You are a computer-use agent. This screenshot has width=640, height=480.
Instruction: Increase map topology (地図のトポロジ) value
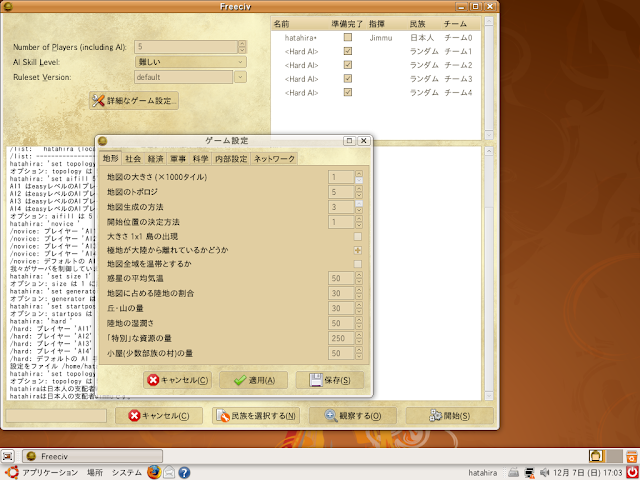click(x=359, y=189)
